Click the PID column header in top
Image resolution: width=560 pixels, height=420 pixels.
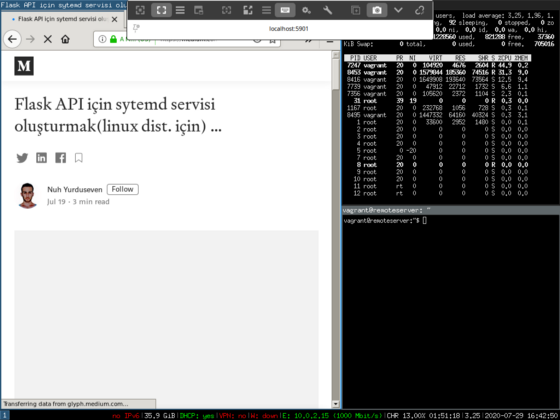click(355, 58)
